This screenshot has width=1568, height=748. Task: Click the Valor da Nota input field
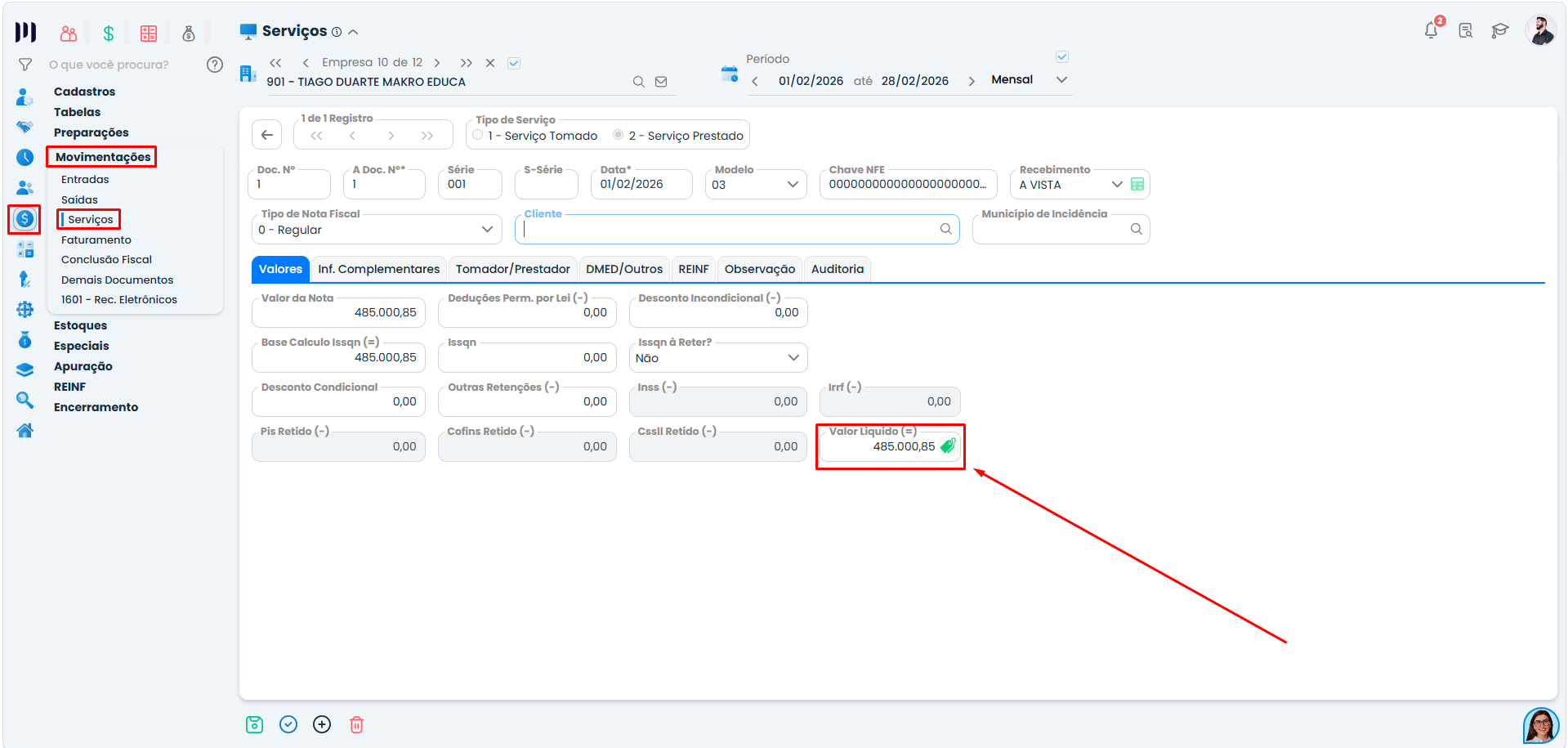click(x=339, y=312)
